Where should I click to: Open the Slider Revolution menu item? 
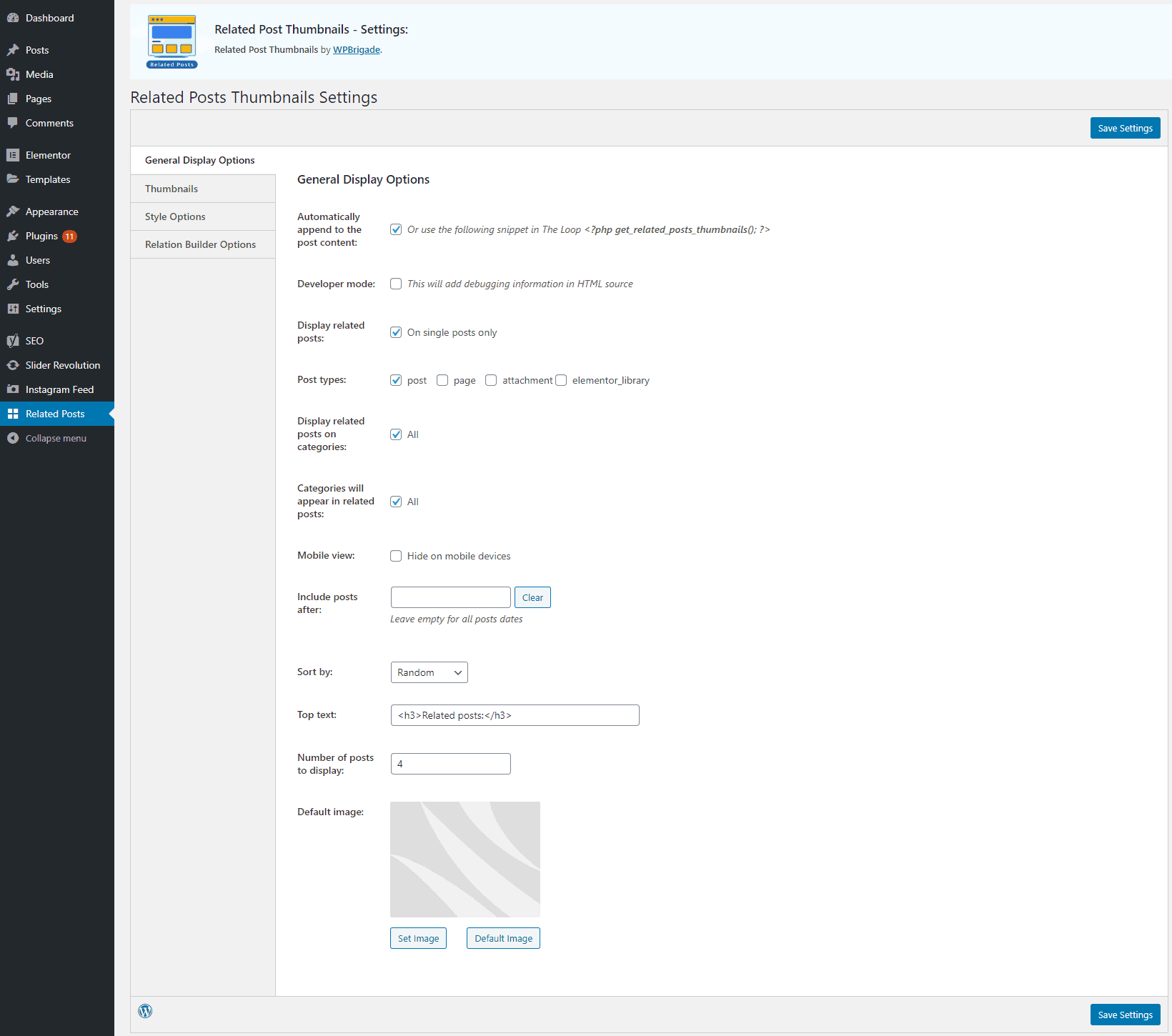pyautogui.click(x=57, y=365)
